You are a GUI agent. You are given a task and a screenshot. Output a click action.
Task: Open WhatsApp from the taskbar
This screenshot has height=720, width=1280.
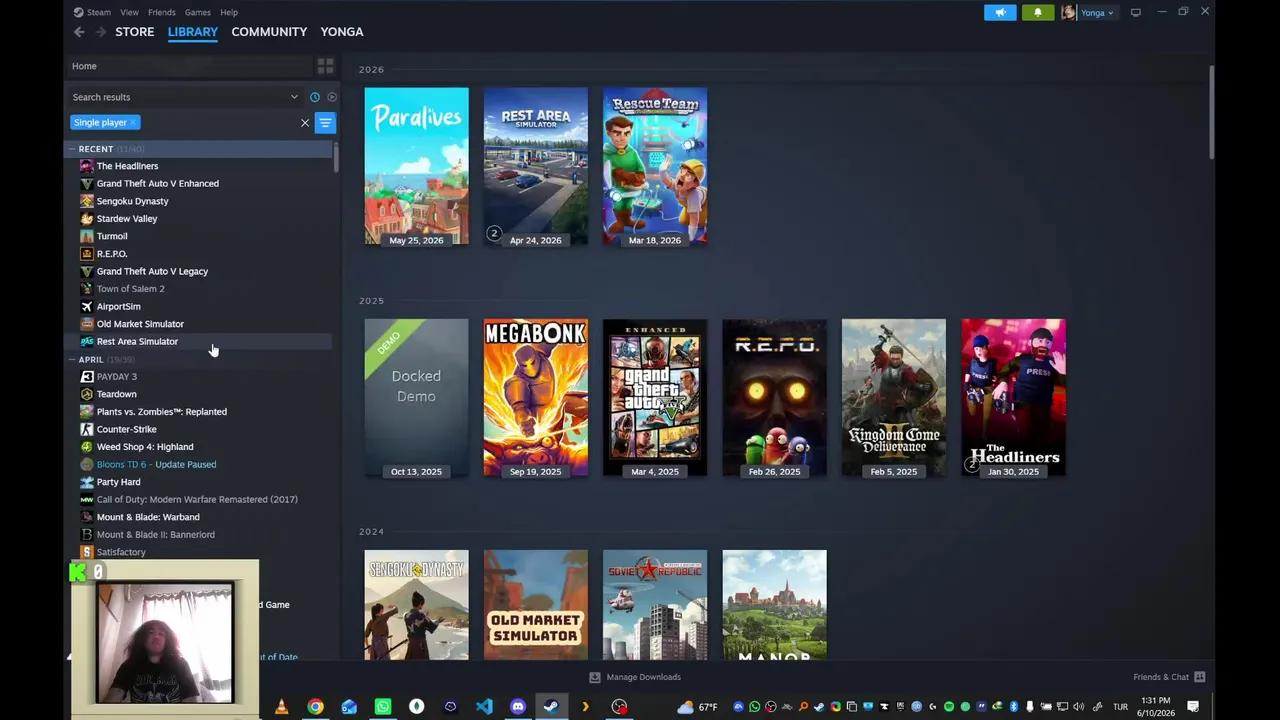point(383,707)
